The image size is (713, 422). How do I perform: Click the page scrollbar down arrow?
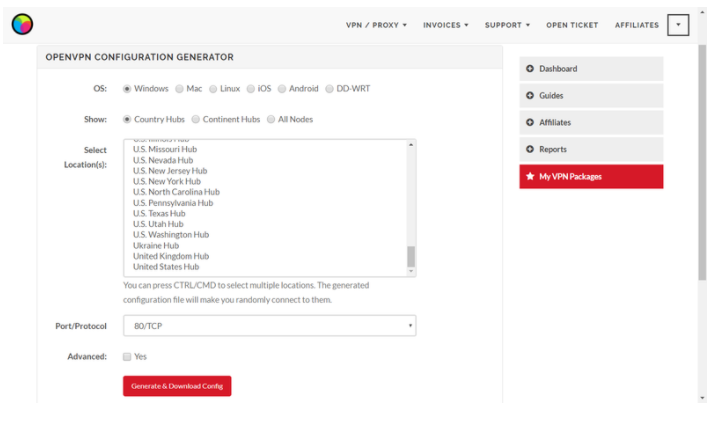click(x=703, y=398)
